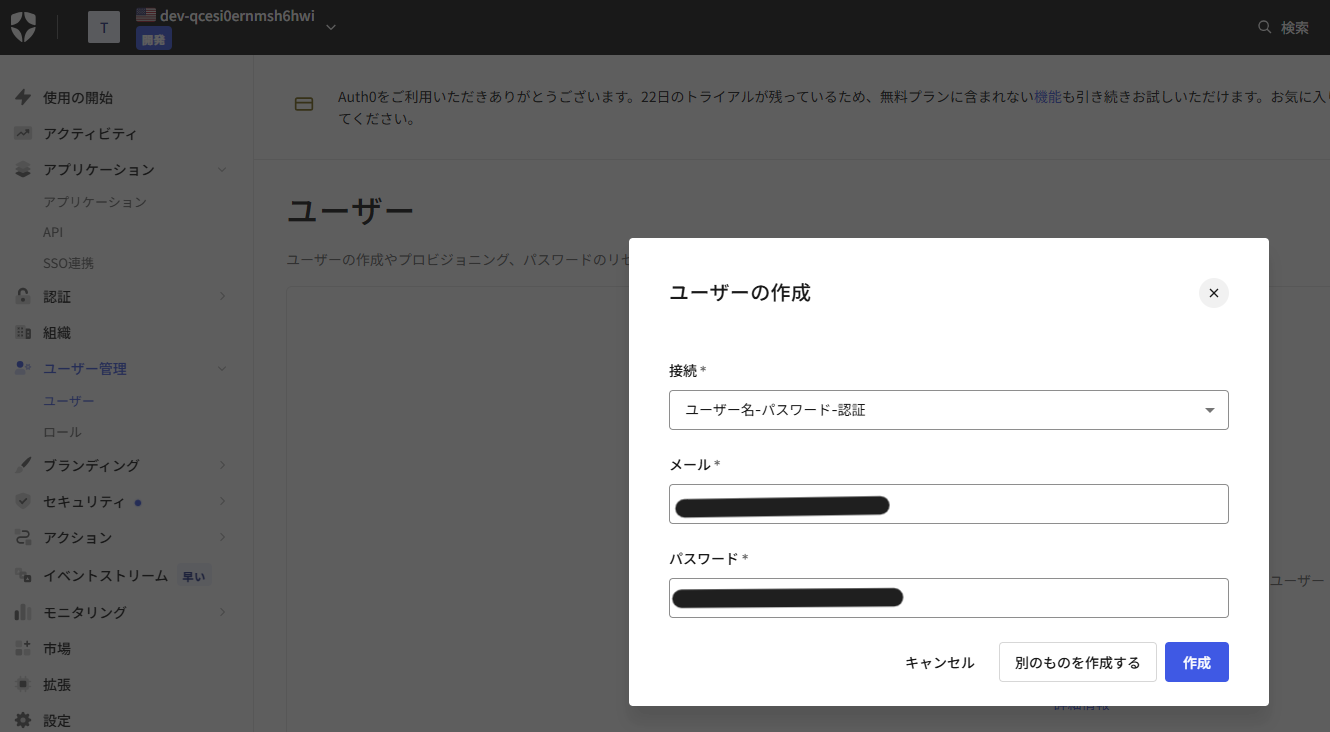Viewport: 1330px width, 732px height.
Task: Click the gear icon for 設定
Action: click(23, 720)
